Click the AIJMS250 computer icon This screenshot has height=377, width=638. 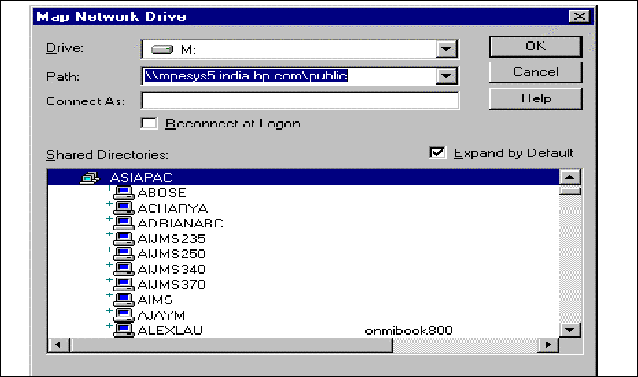click(124, 254)
